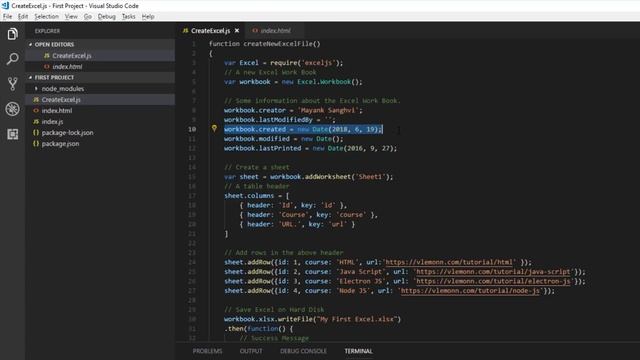This screenshot has height=360, width=640.
Task: Close the CreateExcel.js editor tab
Action: click(x=237, y=31)
